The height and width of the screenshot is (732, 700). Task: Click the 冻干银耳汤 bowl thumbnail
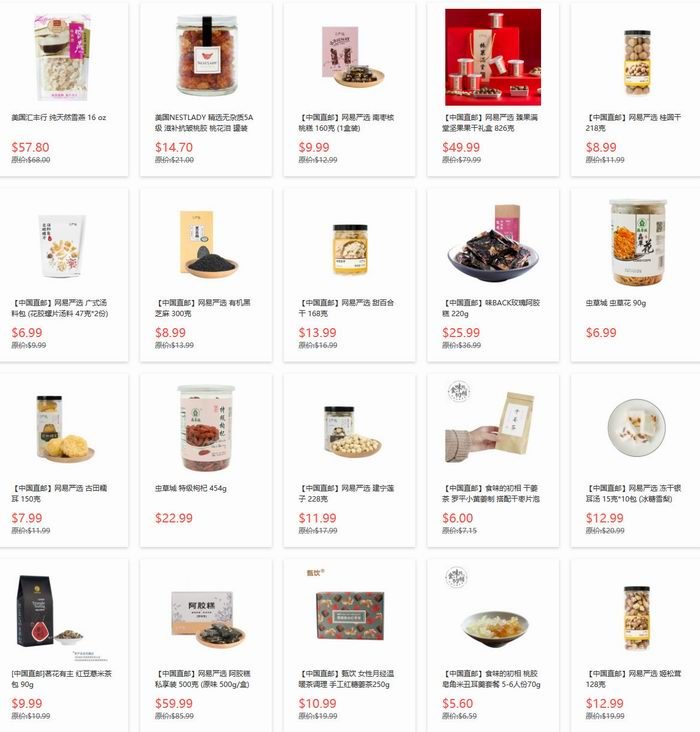click(x=636, y=427)
